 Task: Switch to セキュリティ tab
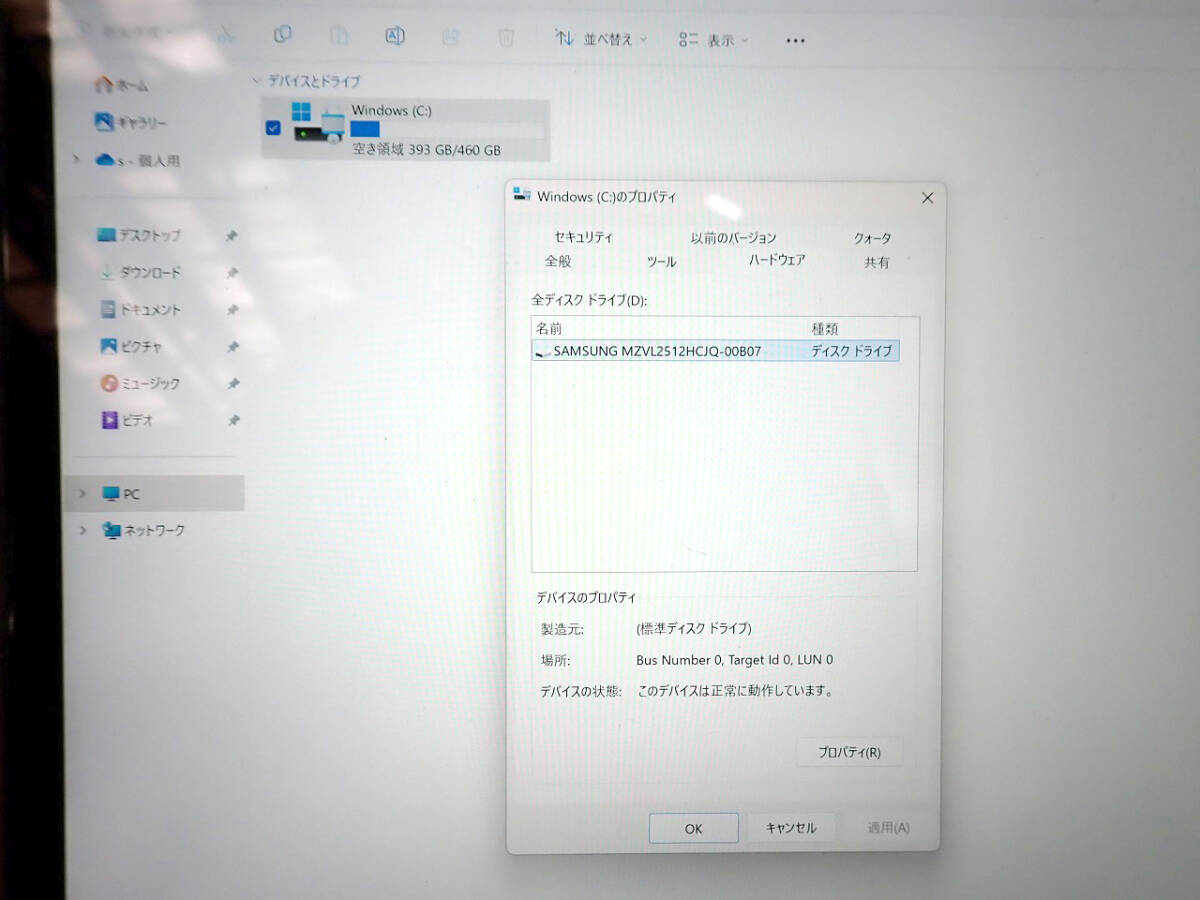(583, 238)
